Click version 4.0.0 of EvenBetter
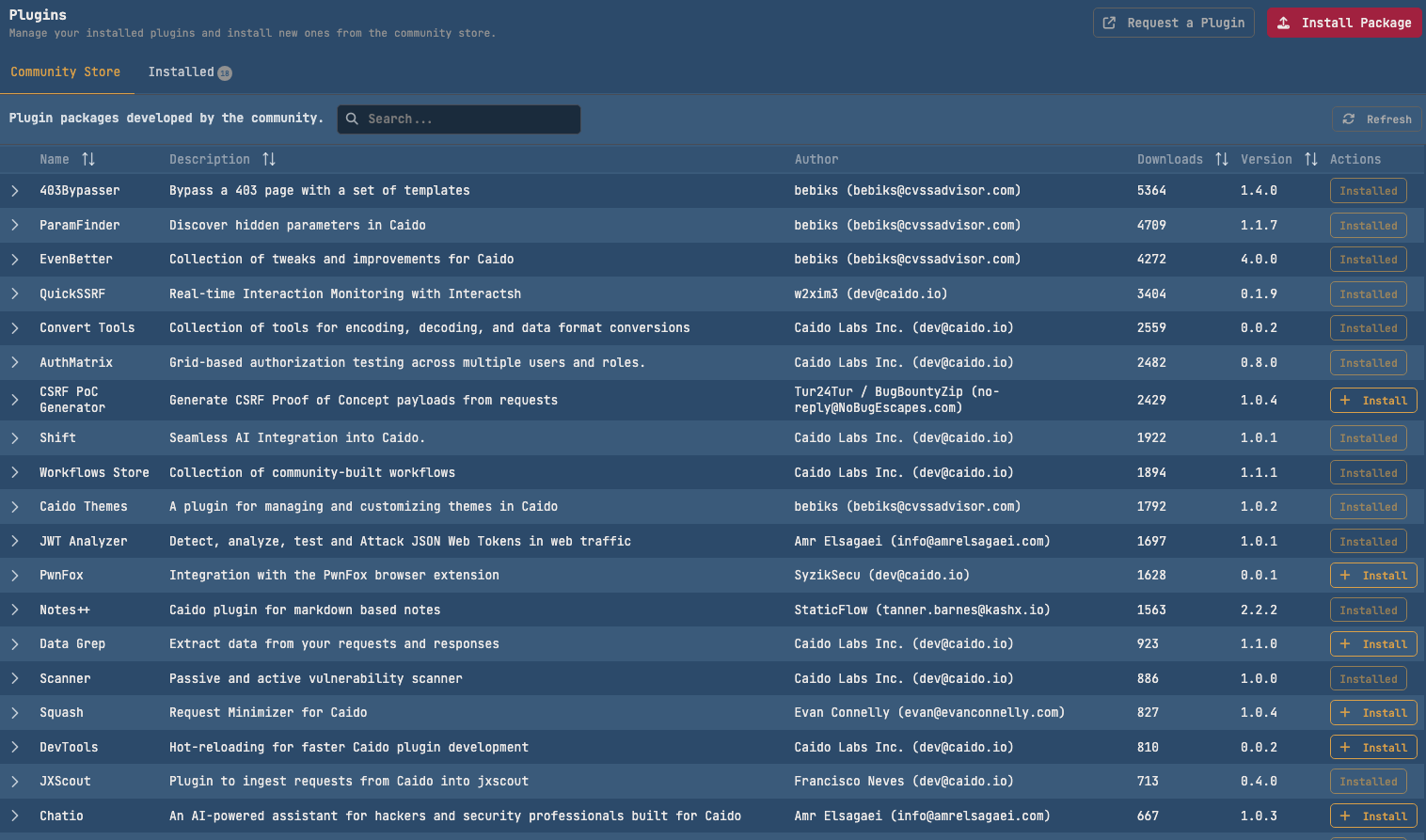 click(x=1259, y=259)
